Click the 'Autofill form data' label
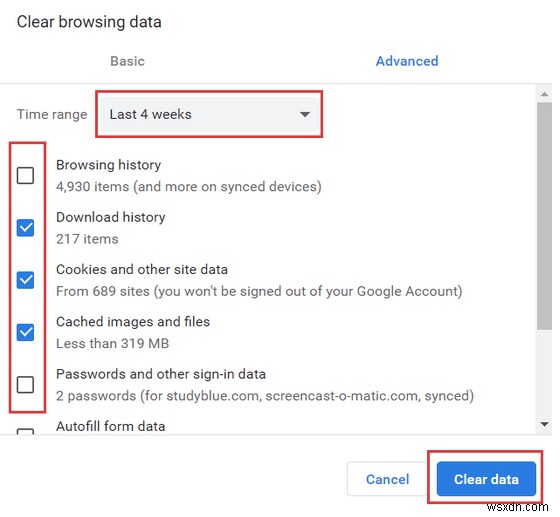Viewport: 560px width, 517px height. 111,426
